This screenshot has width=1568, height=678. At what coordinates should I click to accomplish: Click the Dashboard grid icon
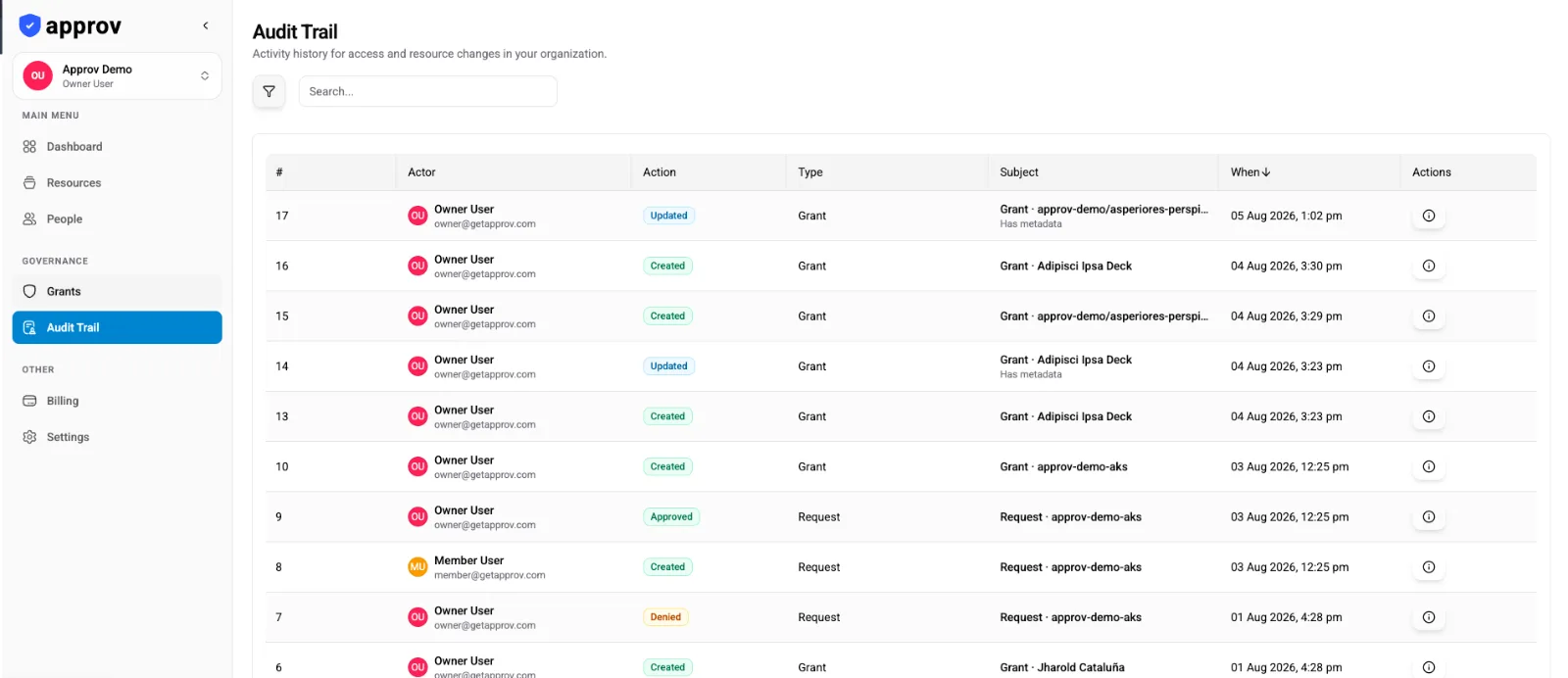coord(29,147)
